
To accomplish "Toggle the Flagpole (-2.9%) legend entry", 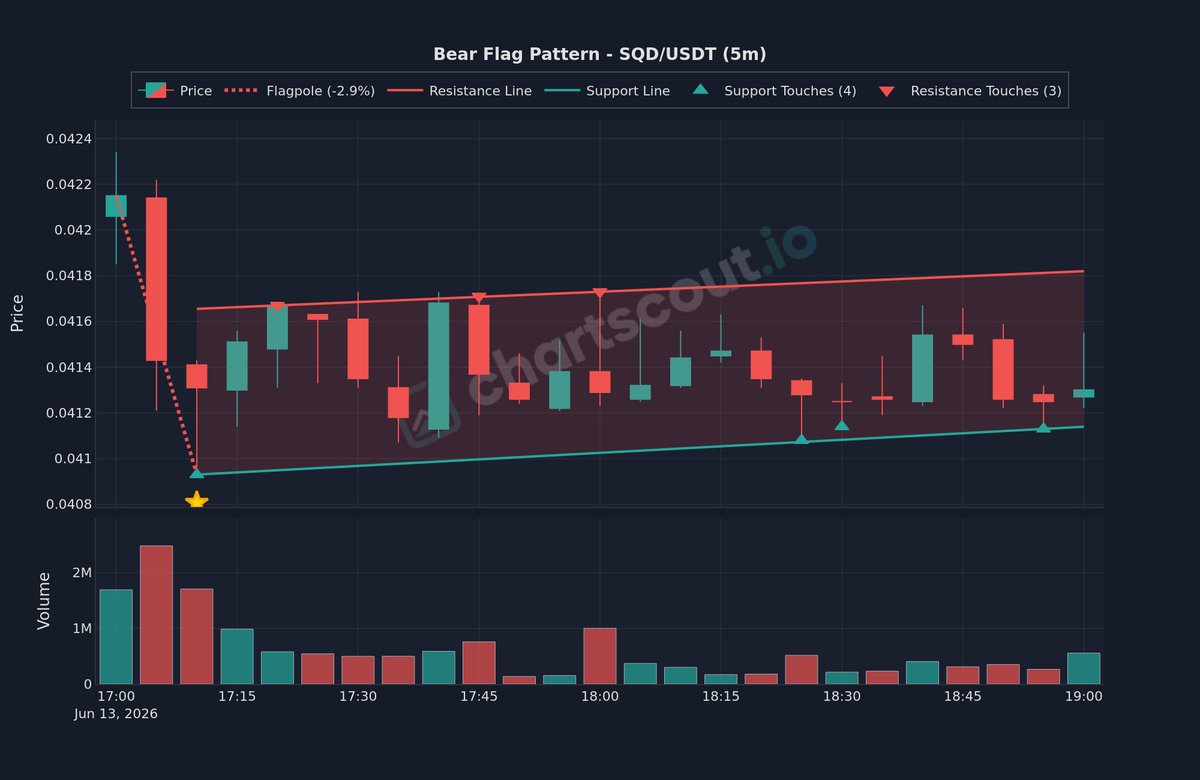I will [x=299, y=91].
